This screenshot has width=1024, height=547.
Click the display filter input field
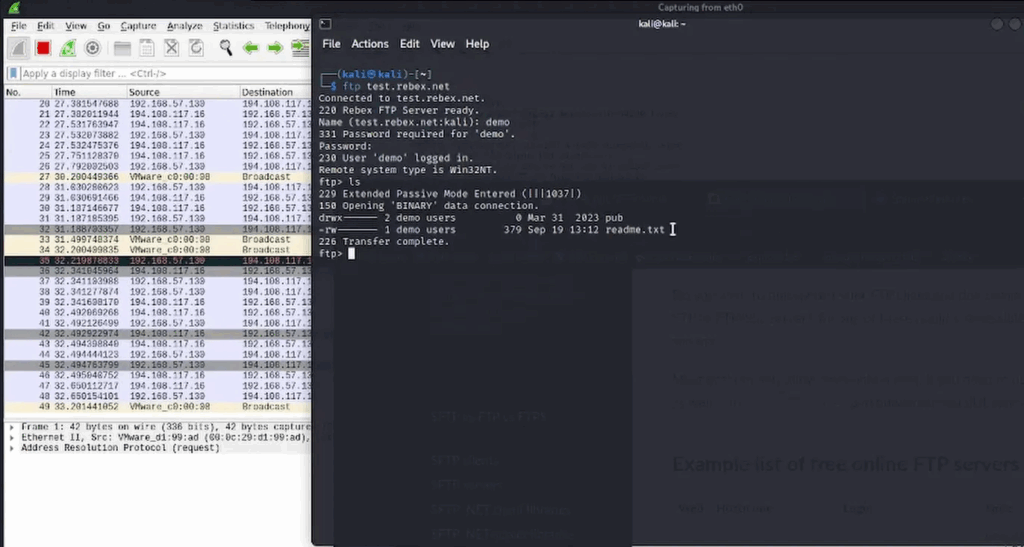160,73
